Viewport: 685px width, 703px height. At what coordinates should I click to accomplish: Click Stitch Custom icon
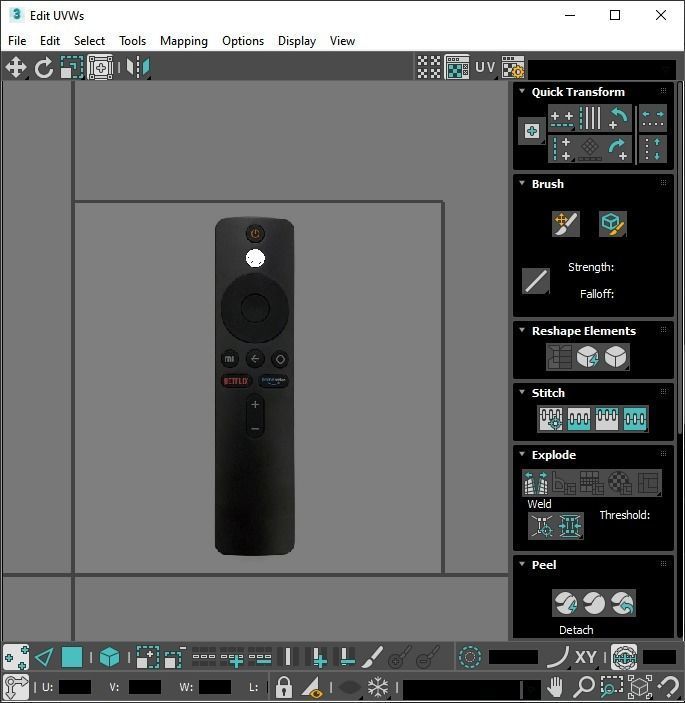635,419
